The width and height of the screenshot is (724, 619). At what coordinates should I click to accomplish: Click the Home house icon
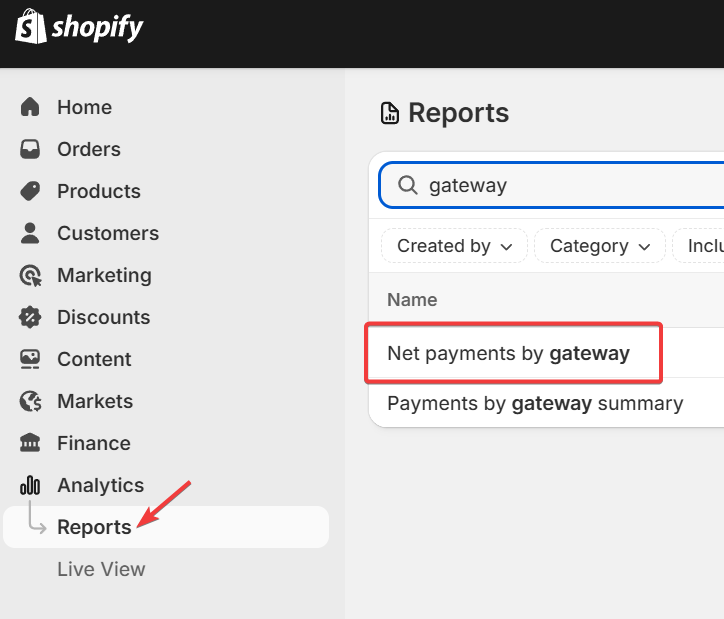[x=30, y=107]
